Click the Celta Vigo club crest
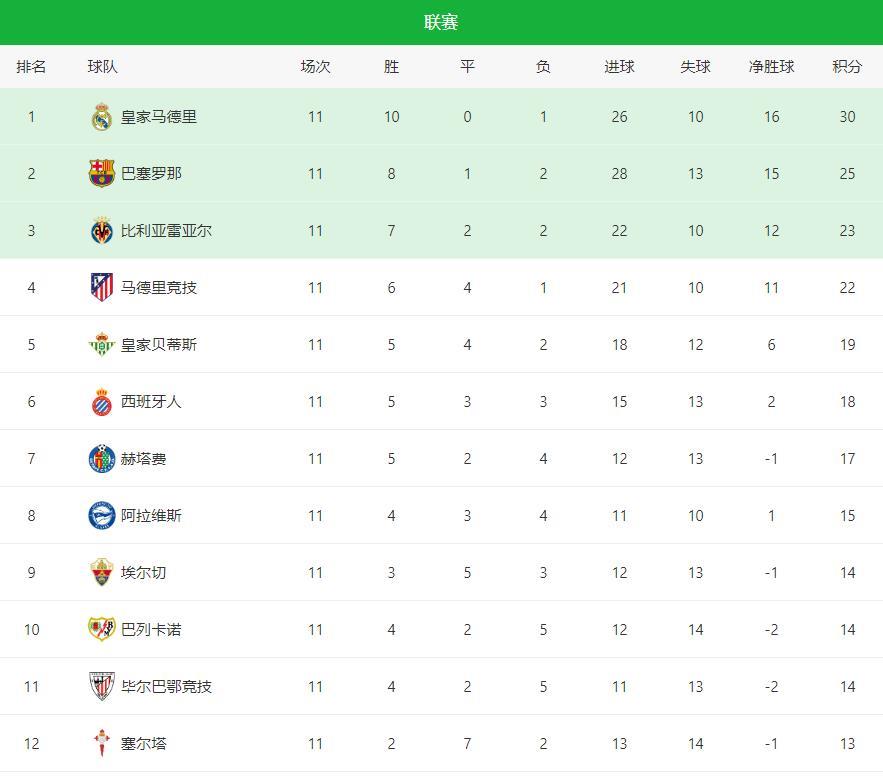883x780 pixels. pos(102,744)
